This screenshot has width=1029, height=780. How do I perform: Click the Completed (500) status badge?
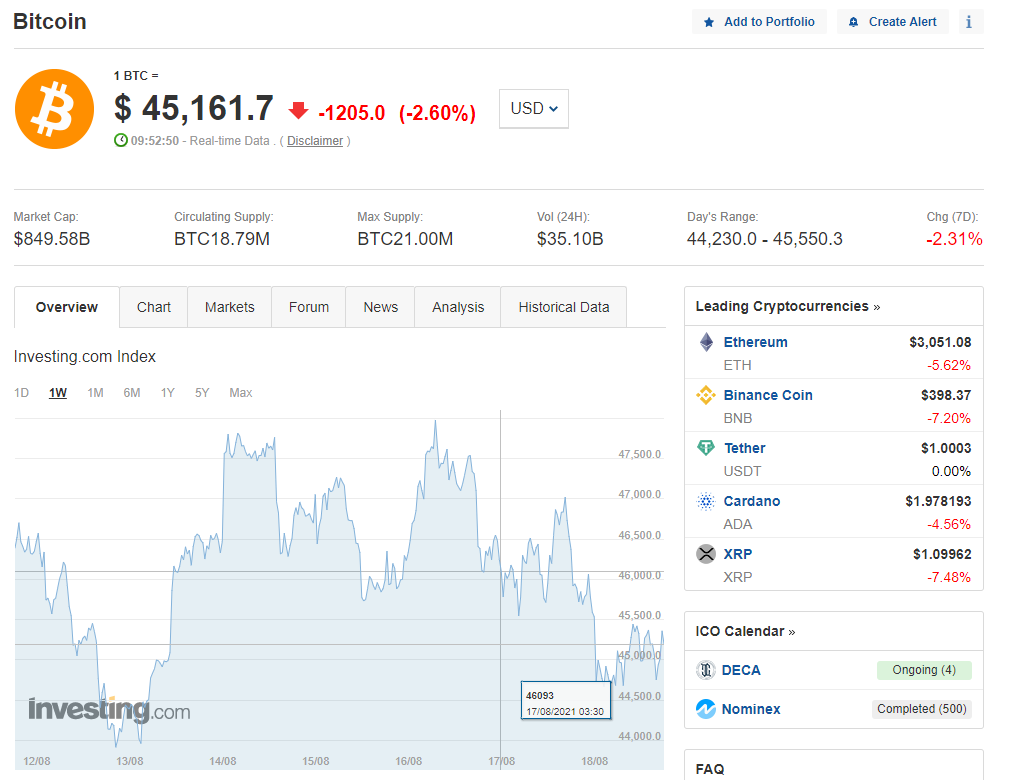[921, 709]
